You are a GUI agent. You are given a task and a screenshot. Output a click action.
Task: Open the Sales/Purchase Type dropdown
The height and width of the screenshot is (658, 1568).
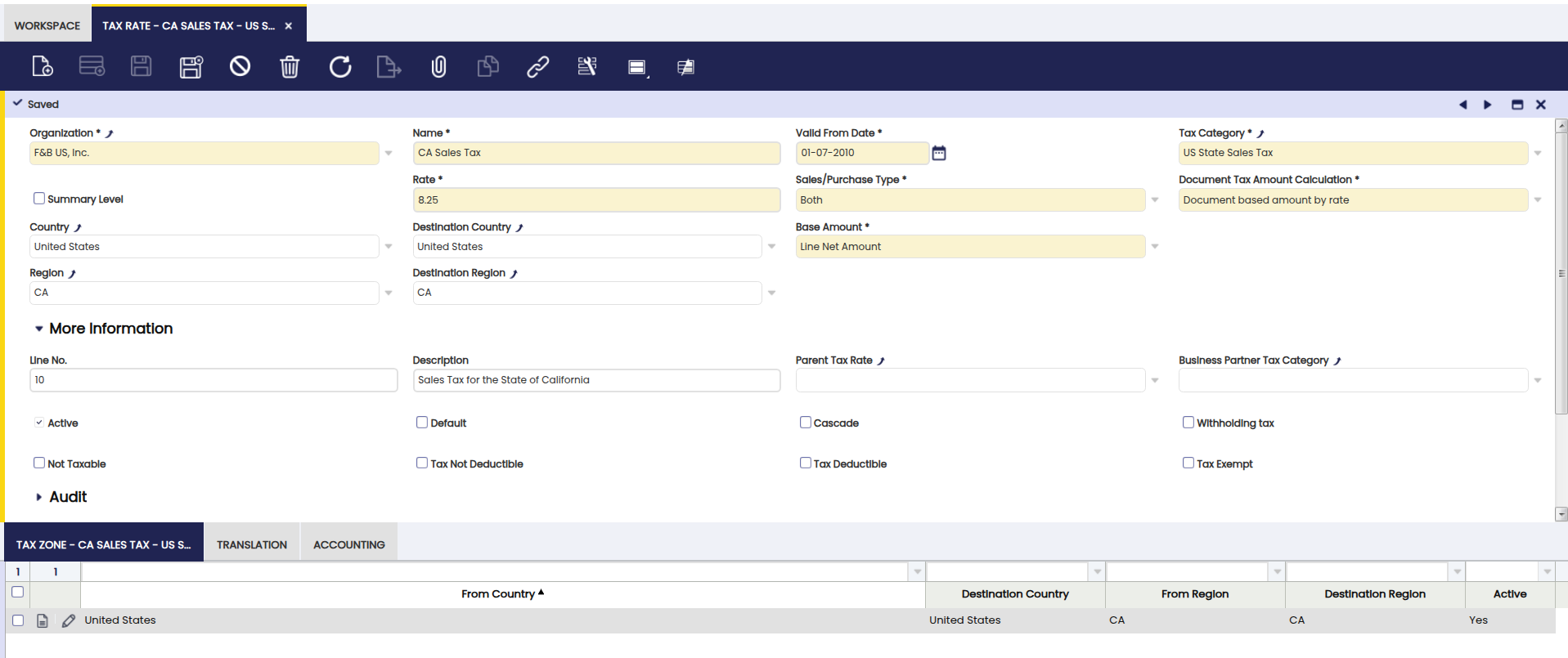[1155, 200]
